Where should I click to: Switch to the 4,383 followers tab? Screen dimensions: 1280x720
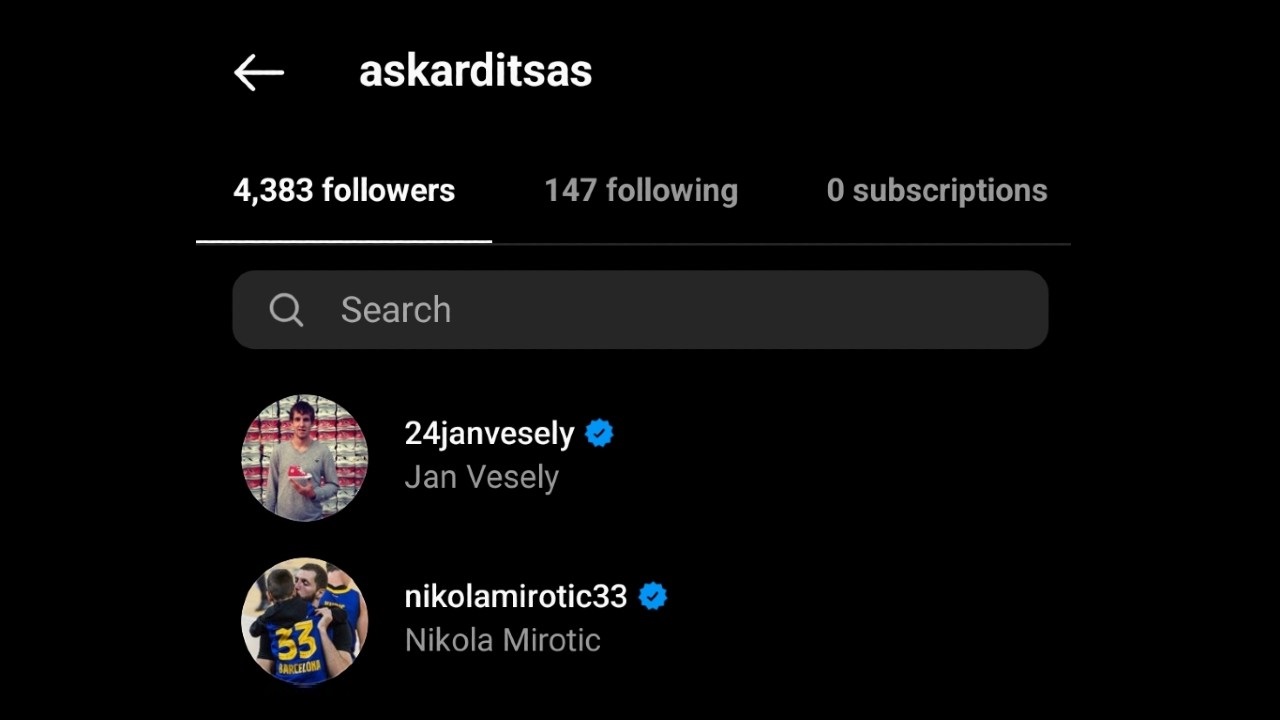(x=344, y=191)
